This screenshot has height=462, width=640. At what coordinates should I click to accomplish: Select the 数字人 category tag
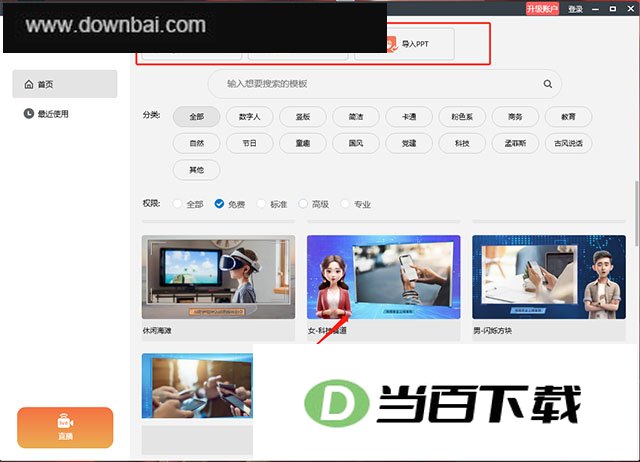click(249, 117)
